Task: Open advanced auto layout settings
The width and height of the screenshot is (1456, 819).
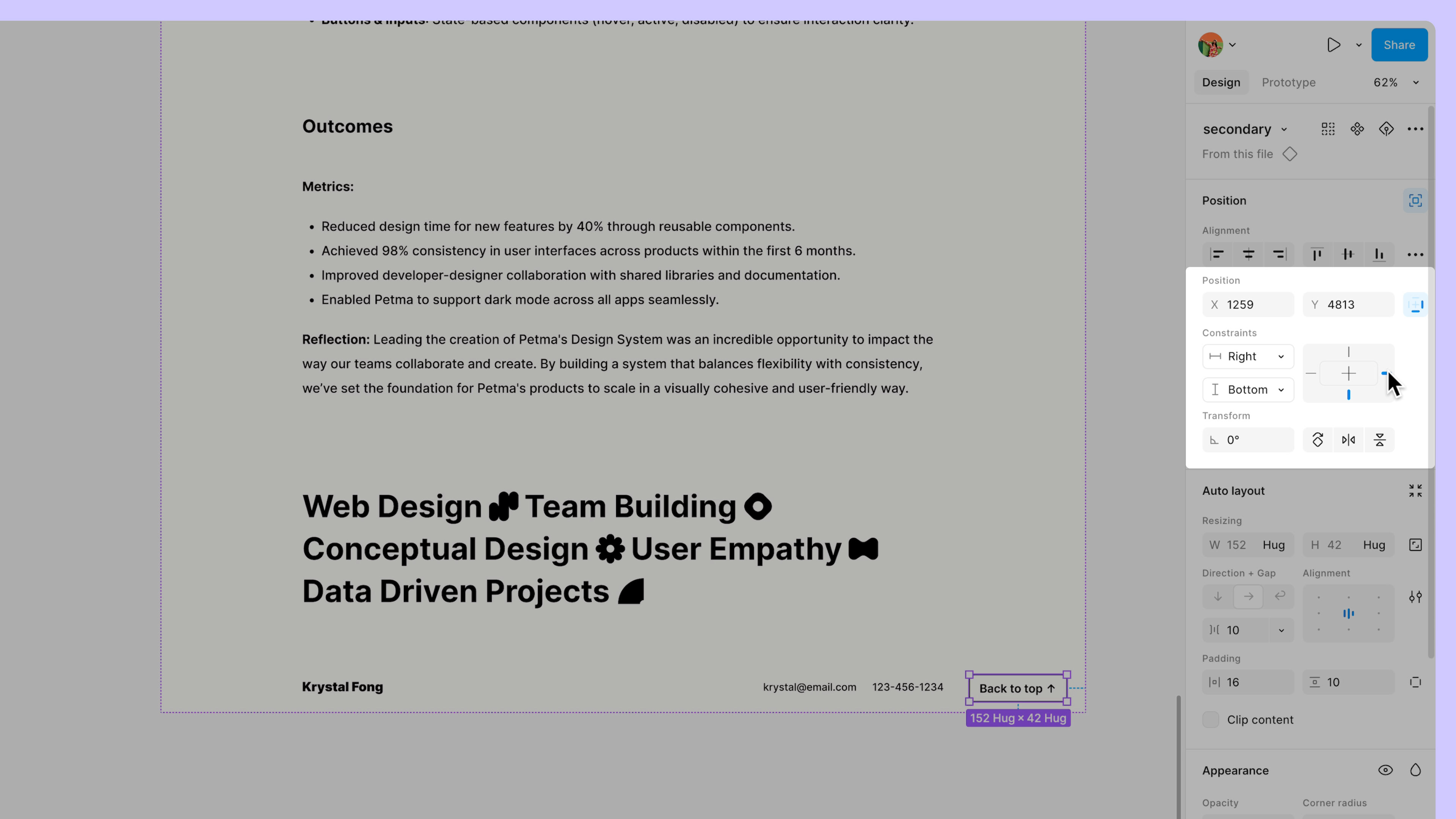Action: click(1415, 597)
